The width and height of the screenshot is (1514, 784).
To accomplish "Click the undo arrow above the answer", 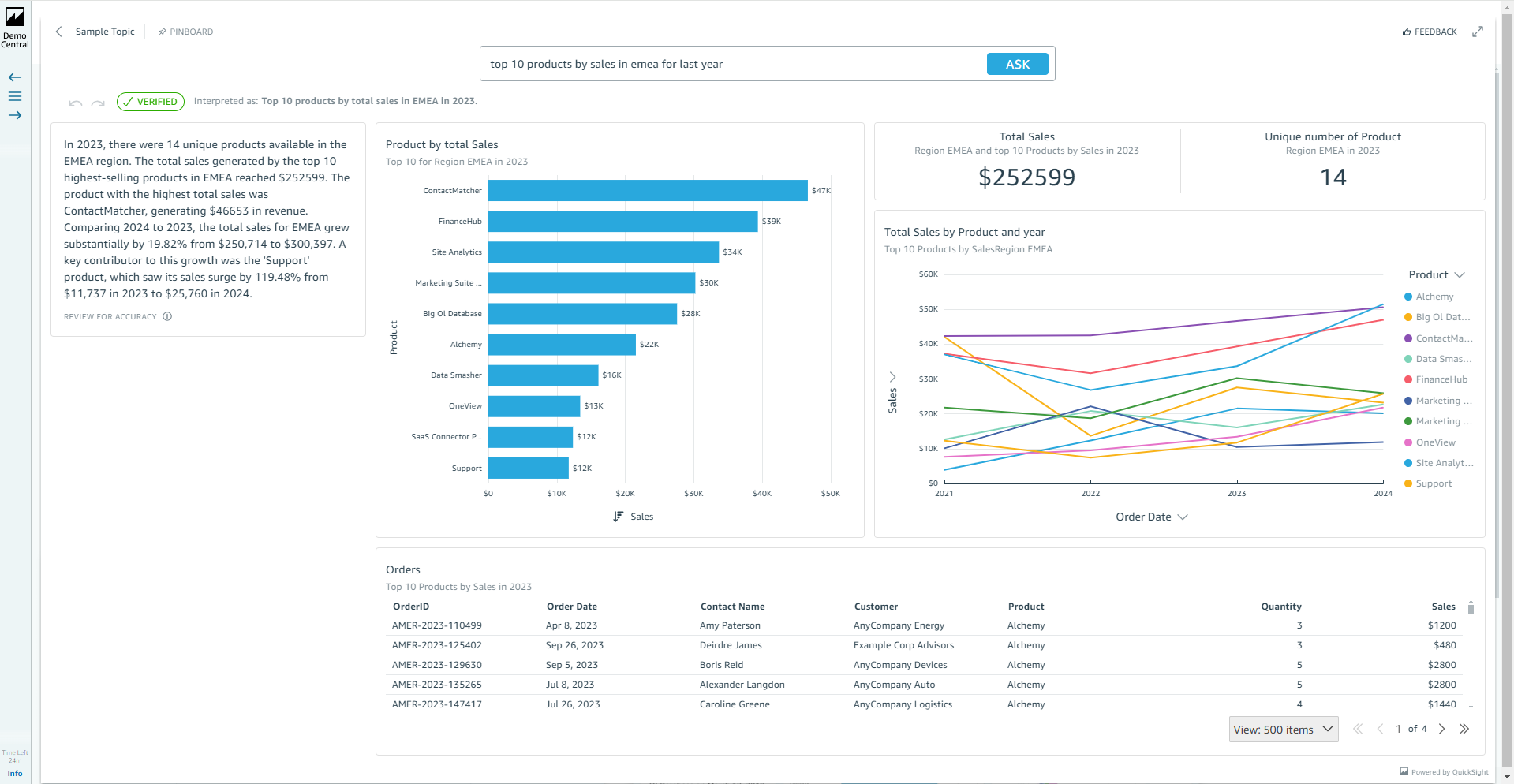I will (75, 102).
